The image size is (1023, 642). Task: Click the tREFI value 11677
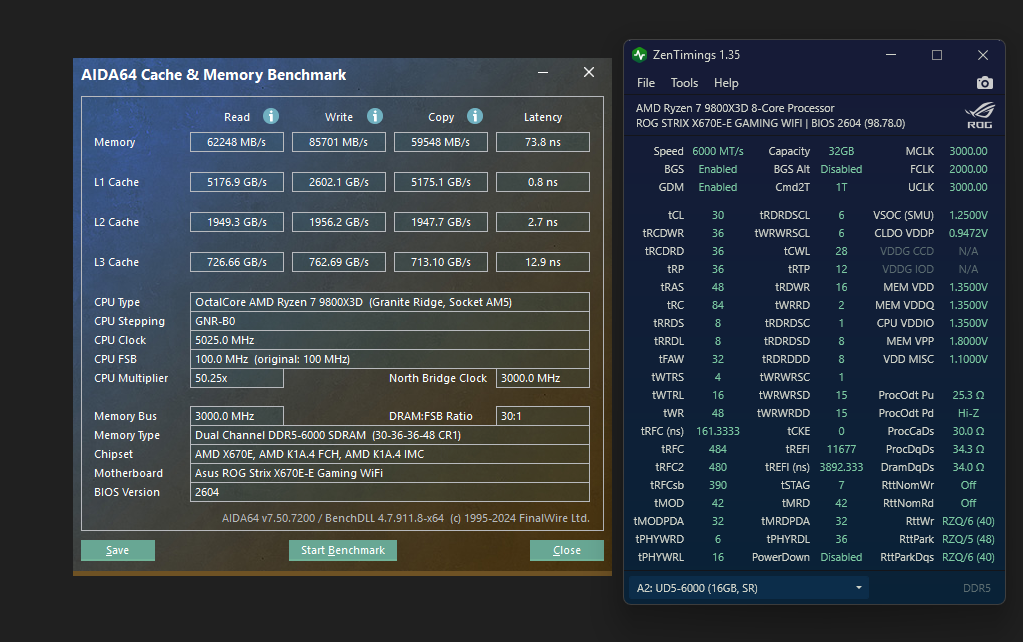tap(841, 449)
